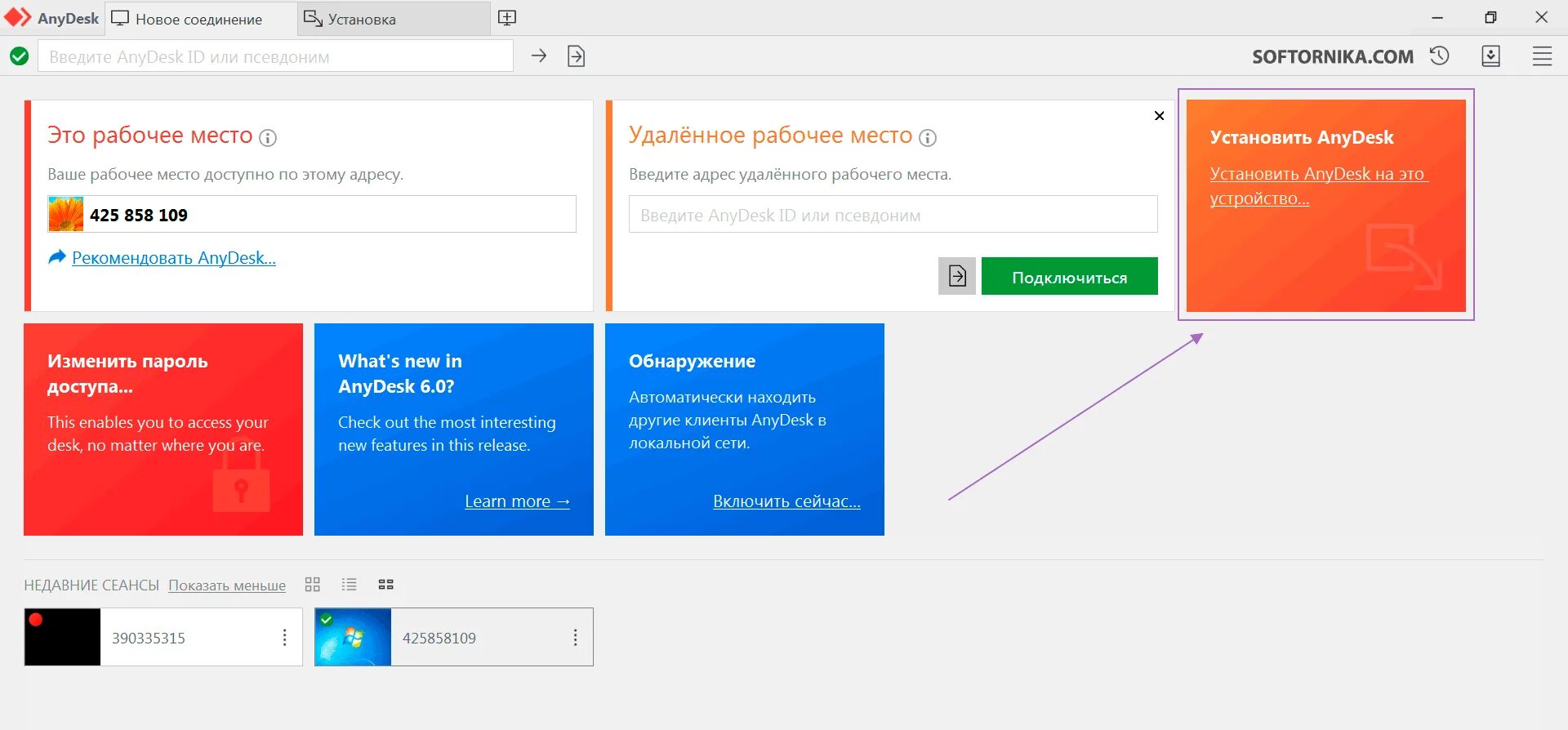
Task: Click the connect arrow next to the address bar
Action: 539,56
